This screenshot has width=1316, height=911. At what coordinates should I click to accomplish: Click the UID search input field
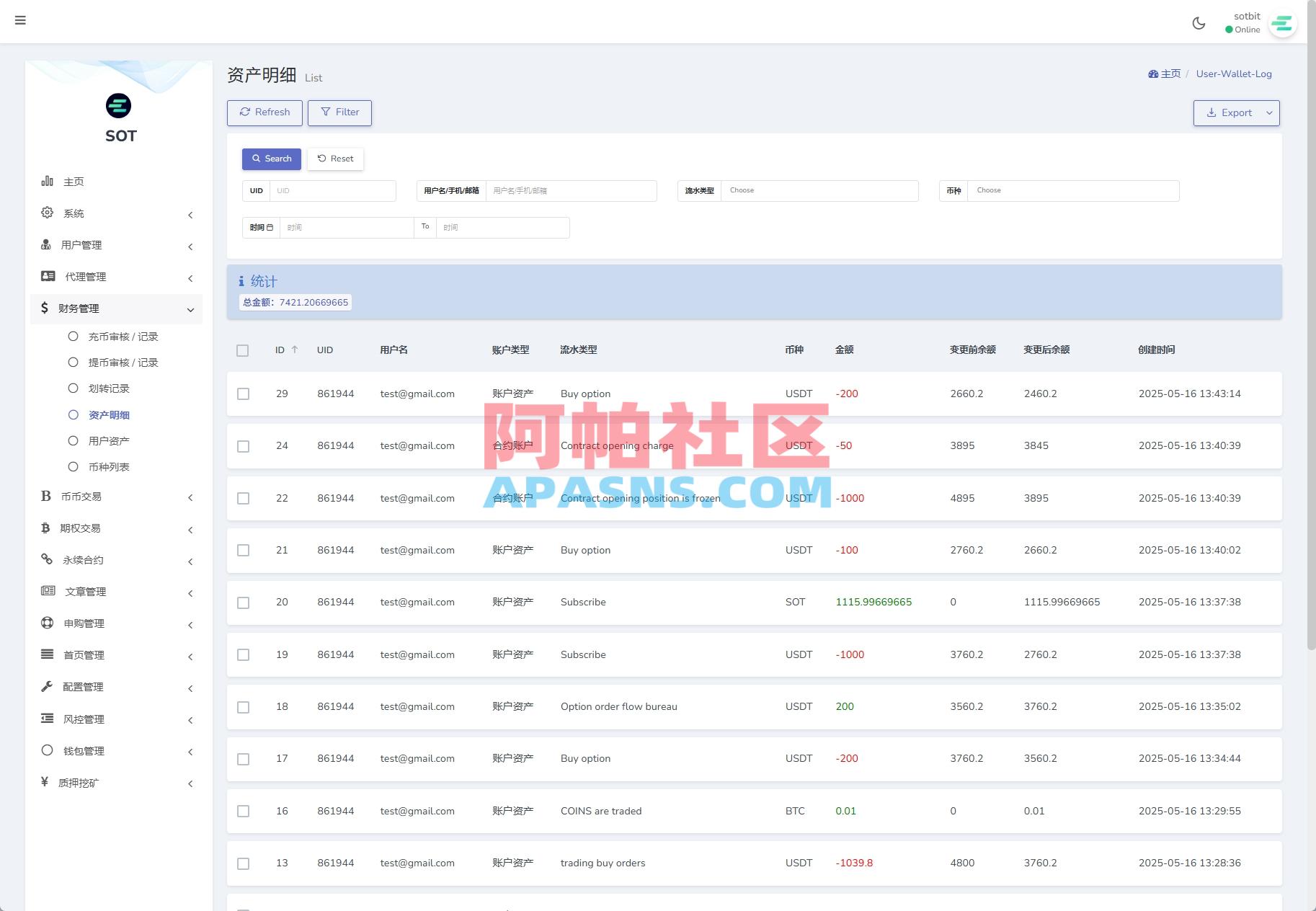(333, 190)
